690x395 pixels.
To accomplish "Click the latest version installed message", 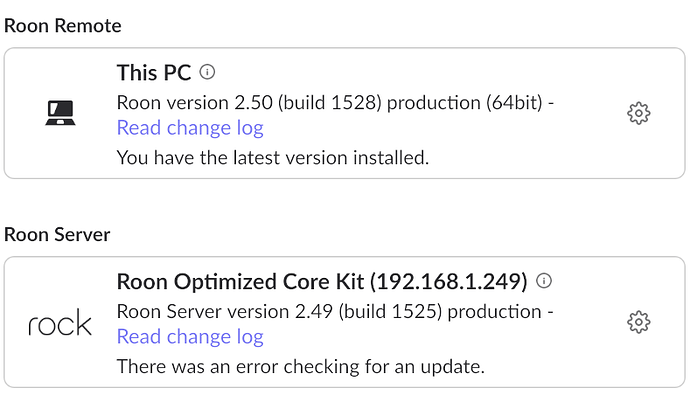I will click(x=273, y=158).
